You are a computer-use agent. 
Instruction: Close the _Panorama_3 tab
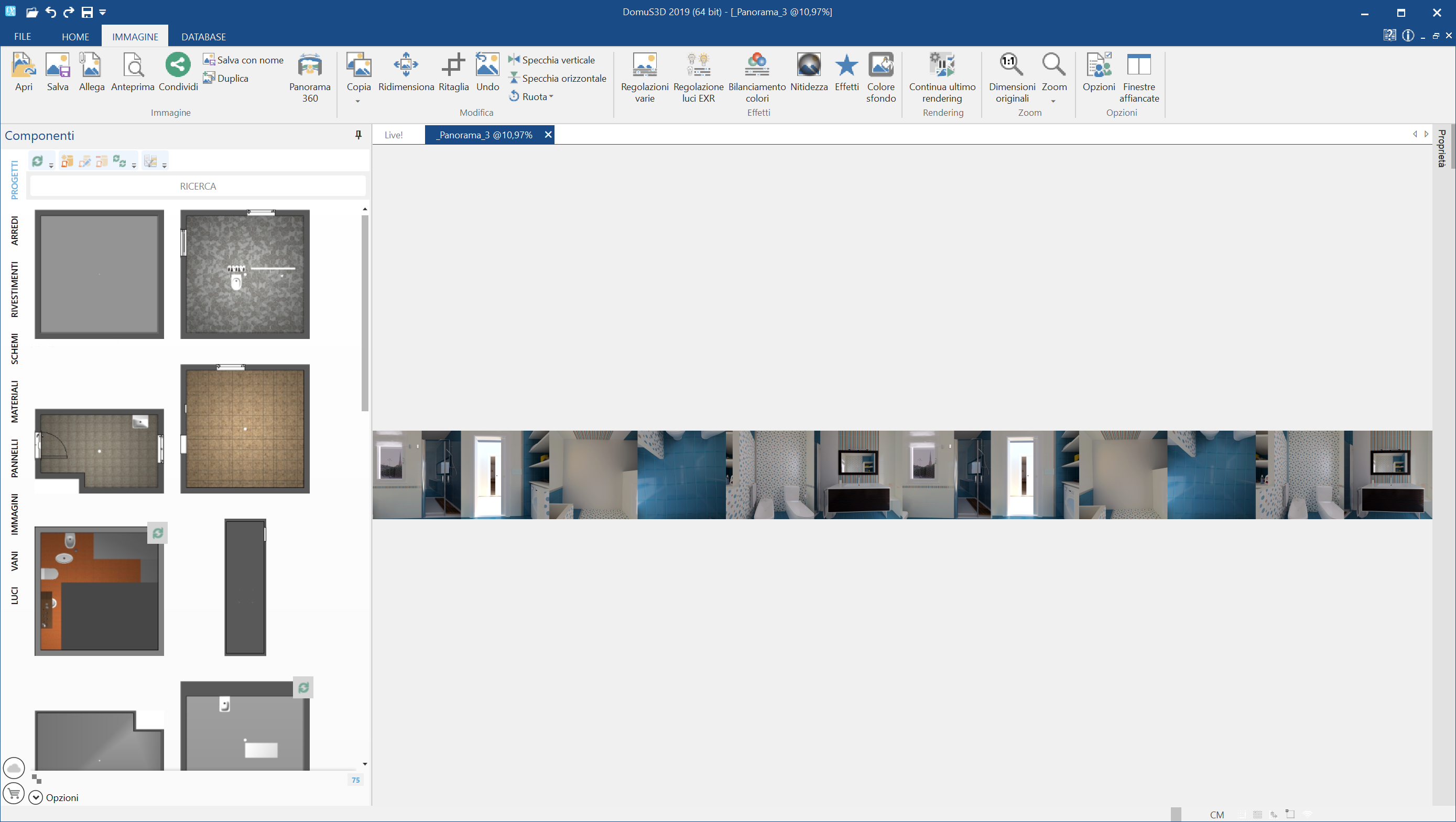[548, 135]
